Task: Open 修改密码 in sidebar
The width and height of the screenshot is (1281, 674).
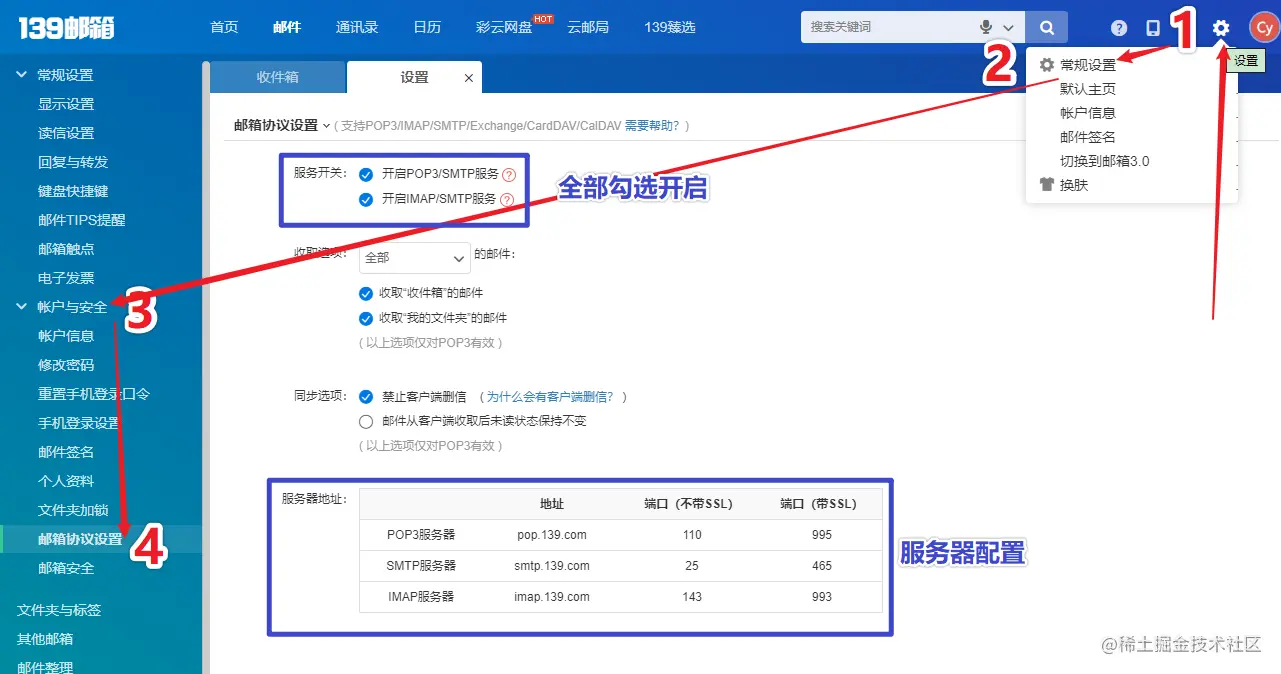Action: point(66,365)
